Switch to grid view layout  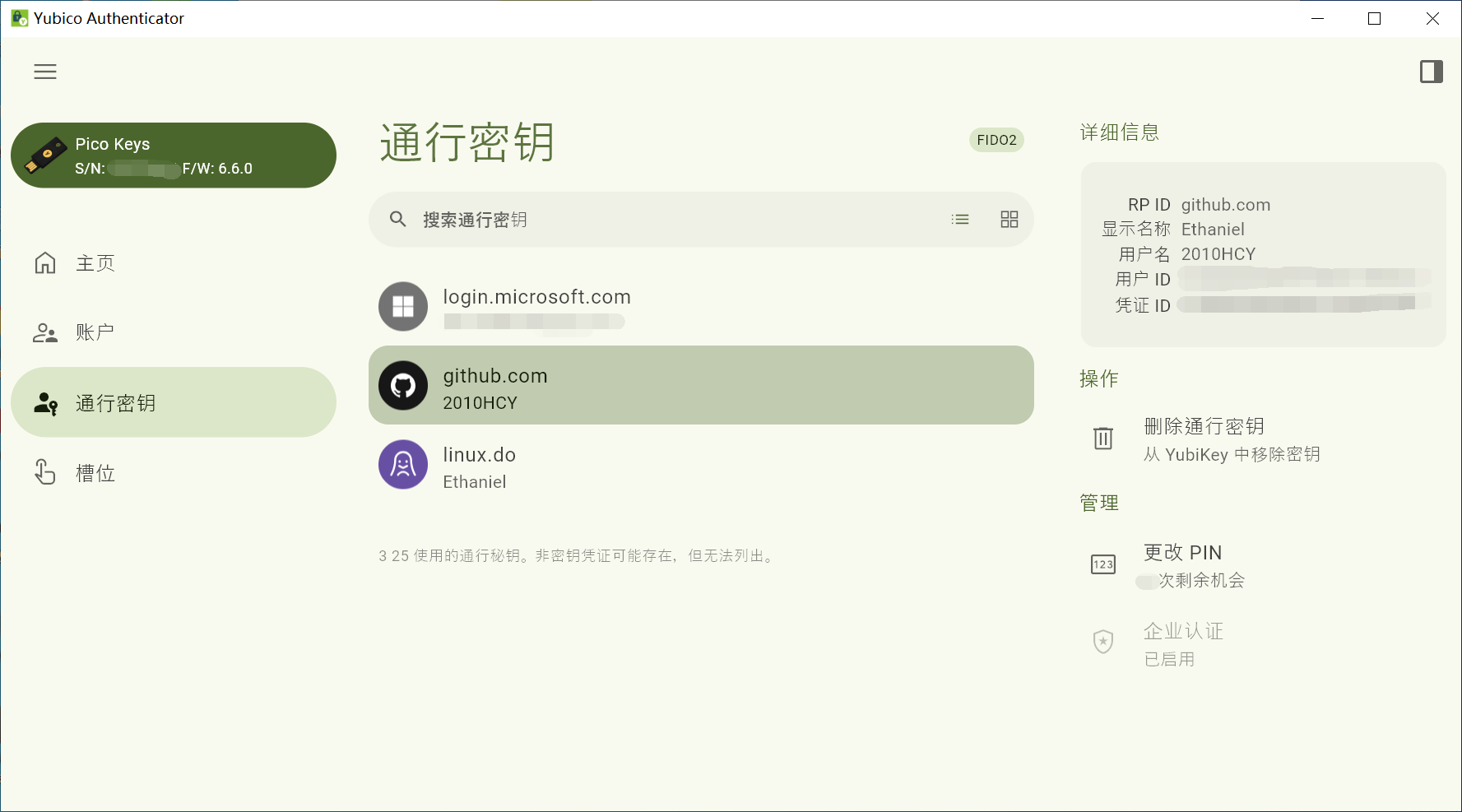pyautogui.click(x=1009, y=220)
